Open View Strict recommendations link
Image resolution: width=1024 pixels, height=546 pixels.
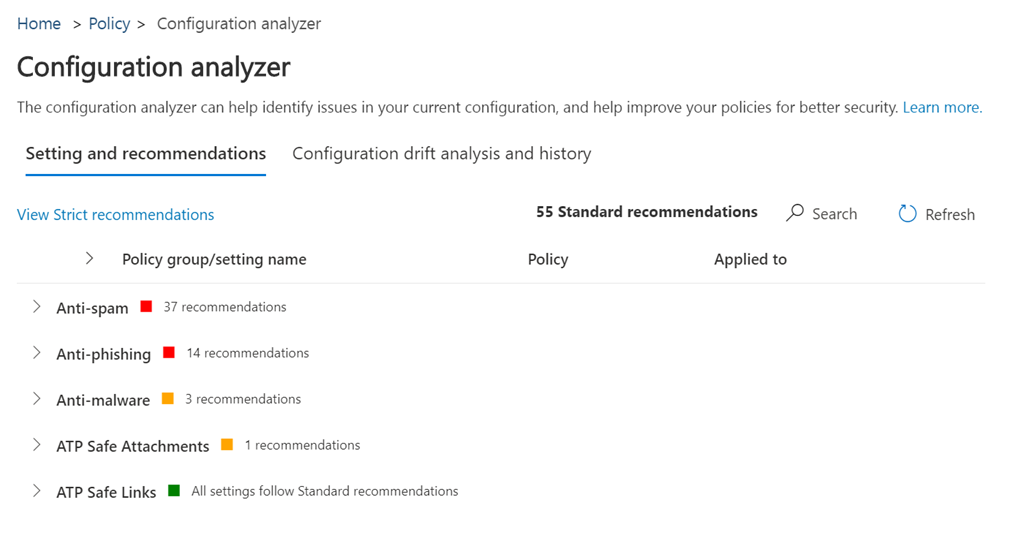click(115, 215)
